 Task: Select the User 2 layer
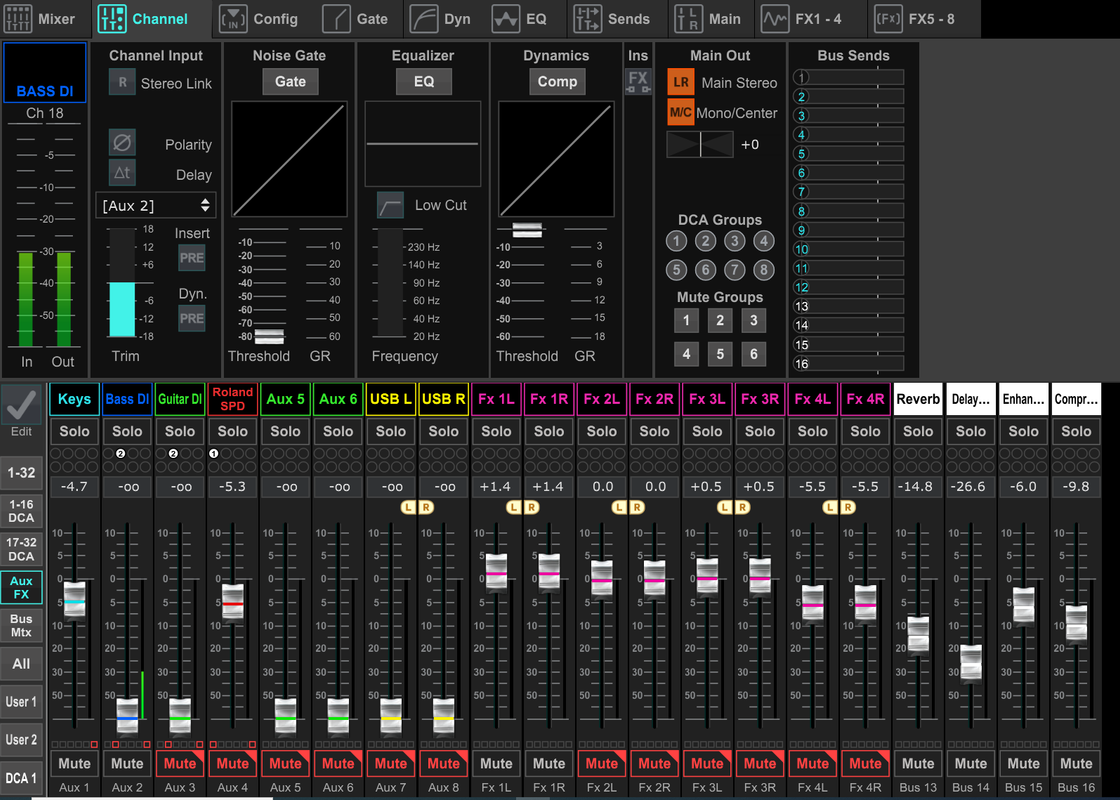coord(21,740)
